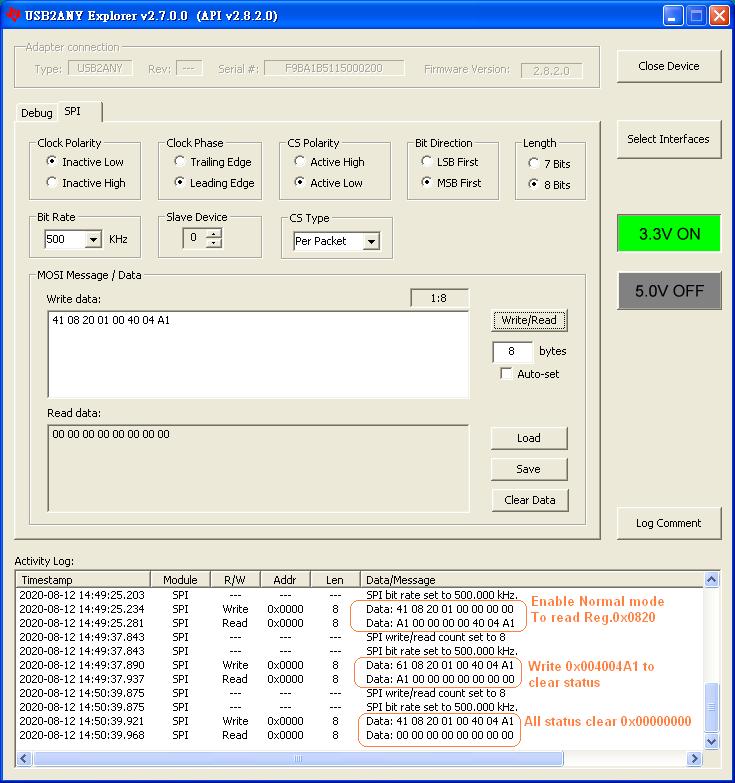Click the Texas Instruments title bar icon

point(13,15)
